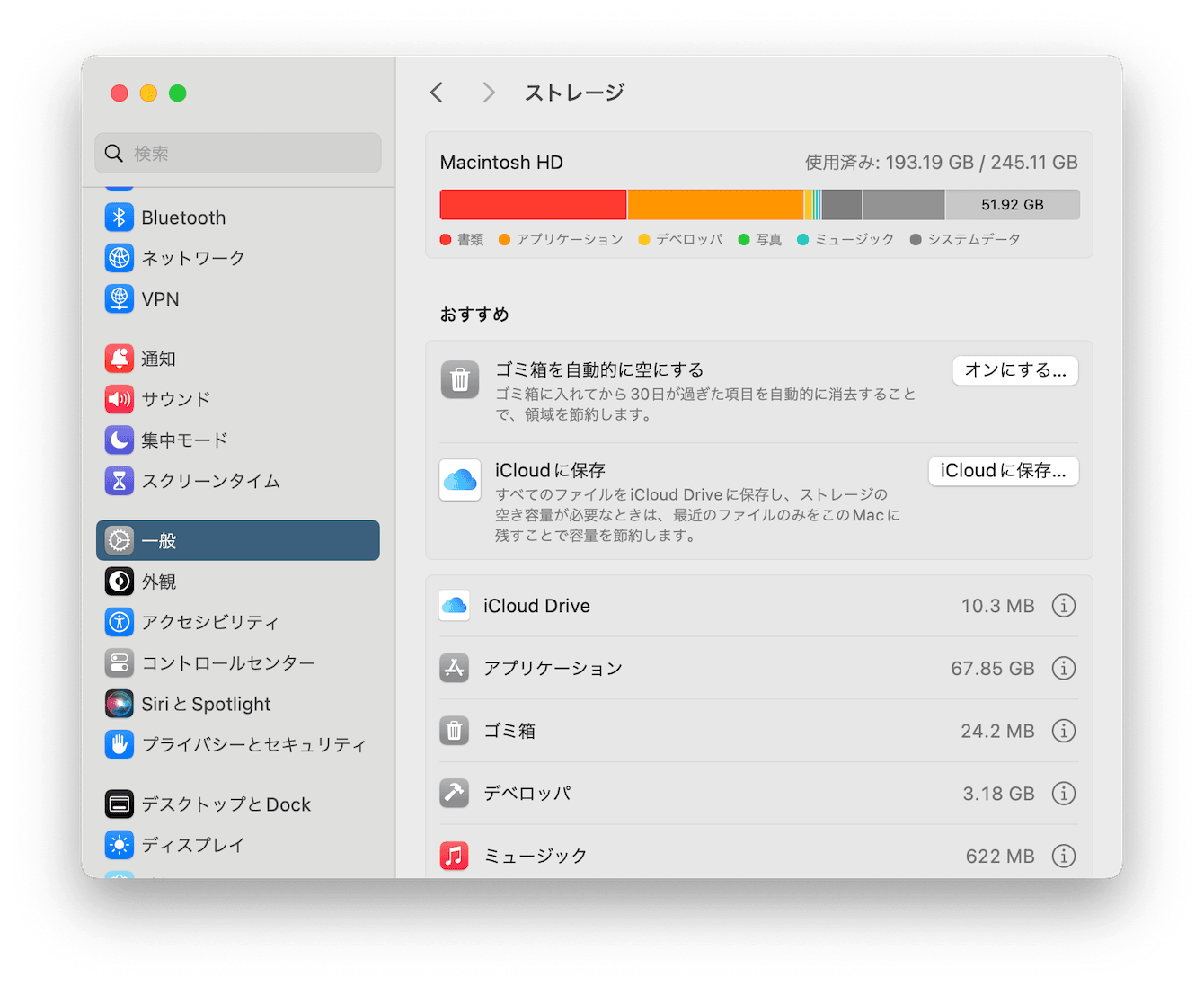Select サウンド label in sidebar
Viewport: 1204px width, 986px height.
click(176, 399)
